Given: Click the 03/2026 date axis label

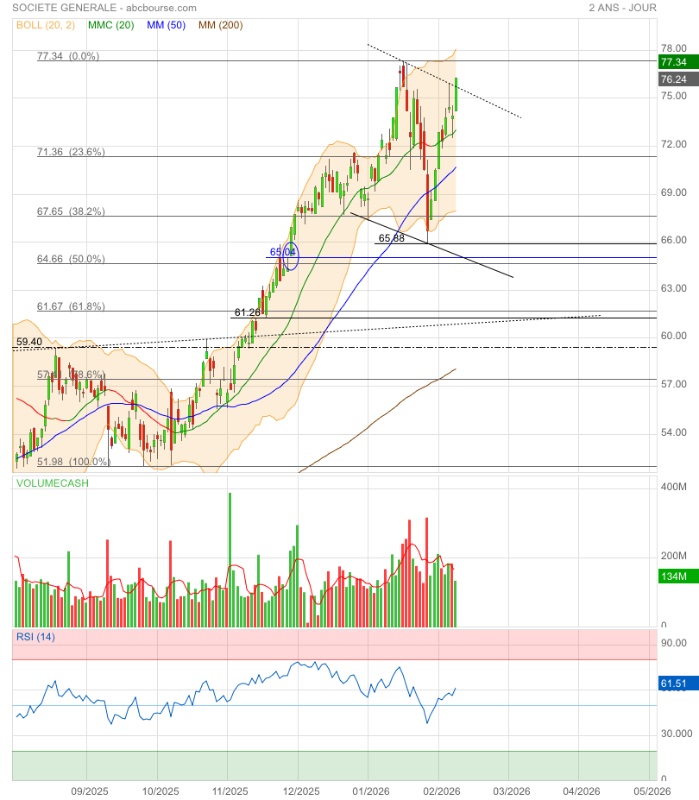Looking at the screenshot, I should pos(511,791).
